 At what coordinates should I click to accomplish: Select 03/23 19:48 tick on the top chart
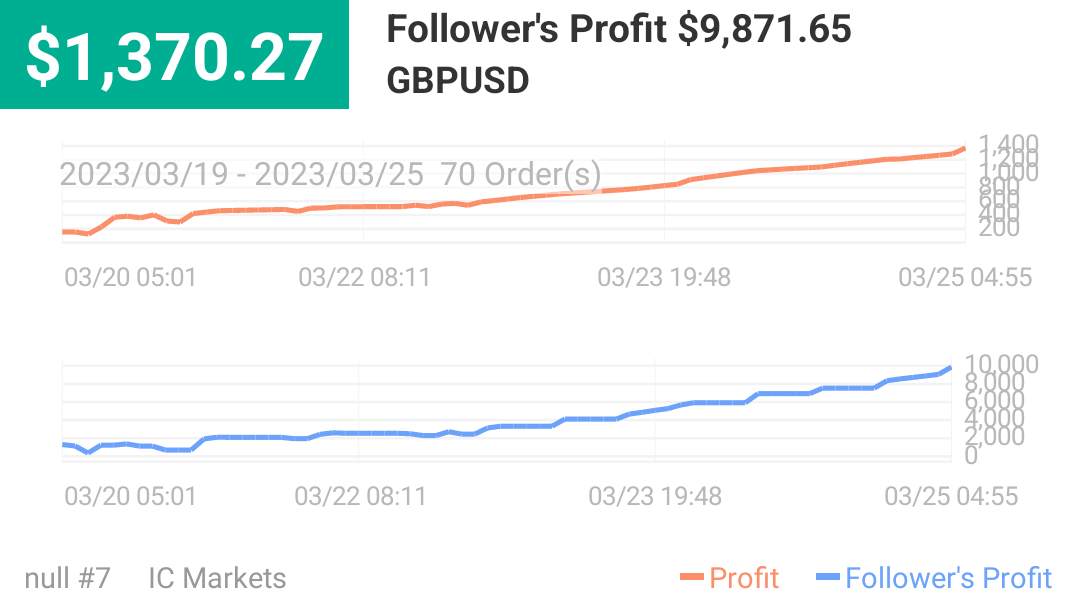click(x=664, y=277)
